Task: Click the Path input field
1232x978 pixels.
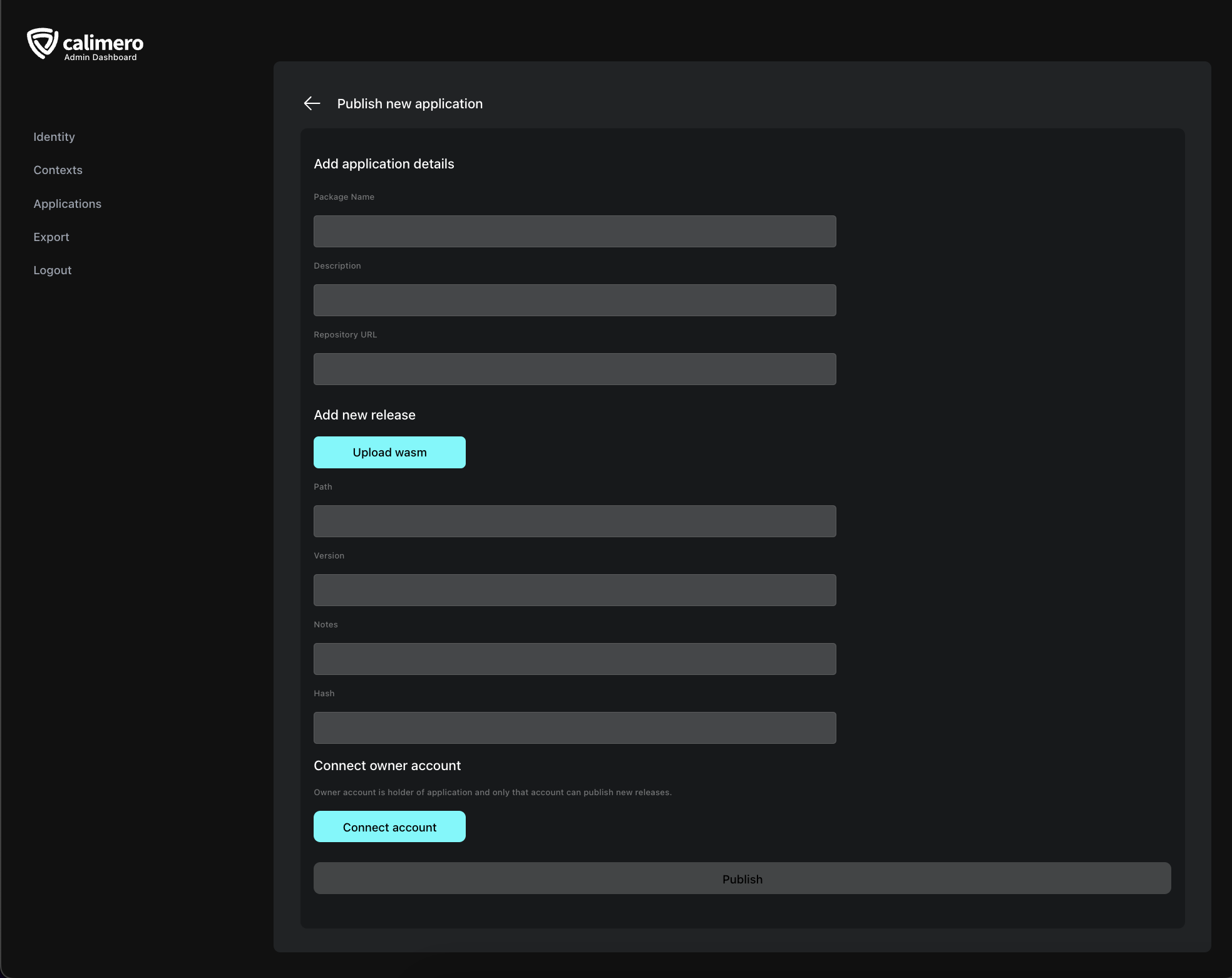Action: (x=575, y=521)
